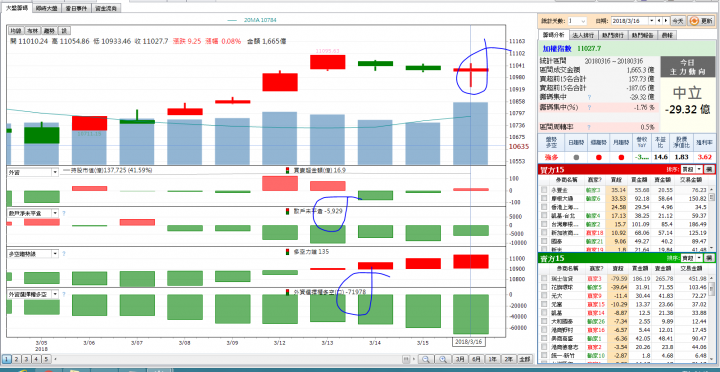The height and width of the screenshot is (372, 720).
Task: Click the zoom out magnifier icon
Action: (425, 359)
